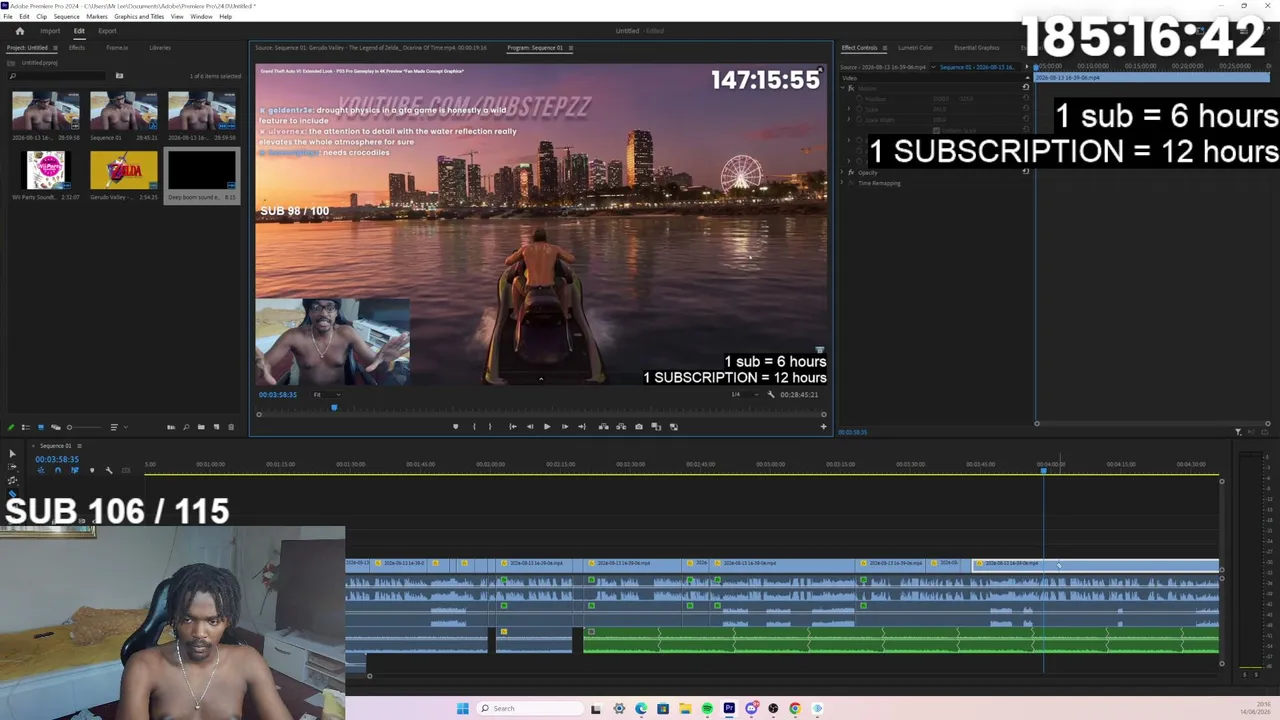Image resolution: width=1280 pixels, height=720 pixels.
Task: Toggle Scale Width animation stopwatch
Action: click(x=859, y=120)
